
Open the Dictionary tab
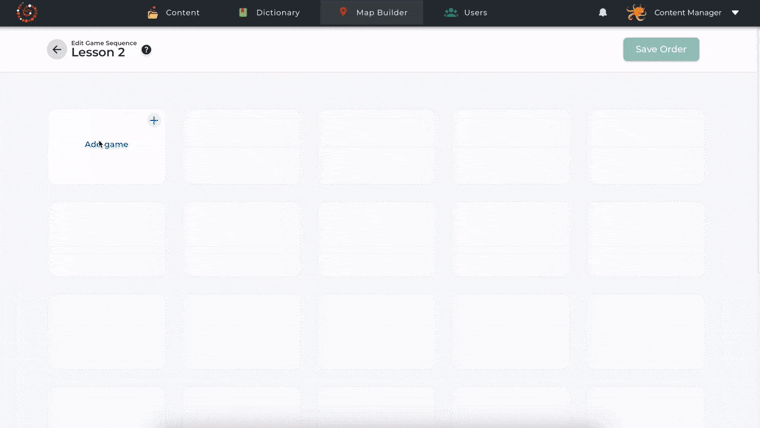click(x=277, y=13)
